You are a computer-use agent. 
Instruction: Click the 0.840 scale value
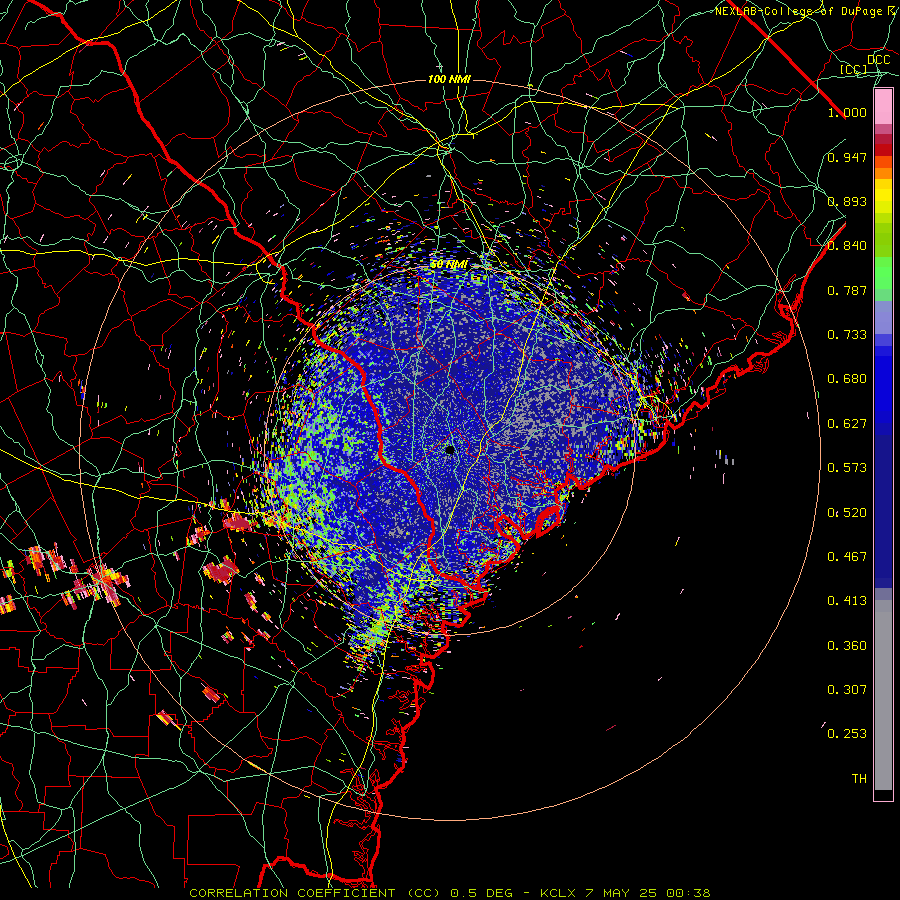click(847, 246)
